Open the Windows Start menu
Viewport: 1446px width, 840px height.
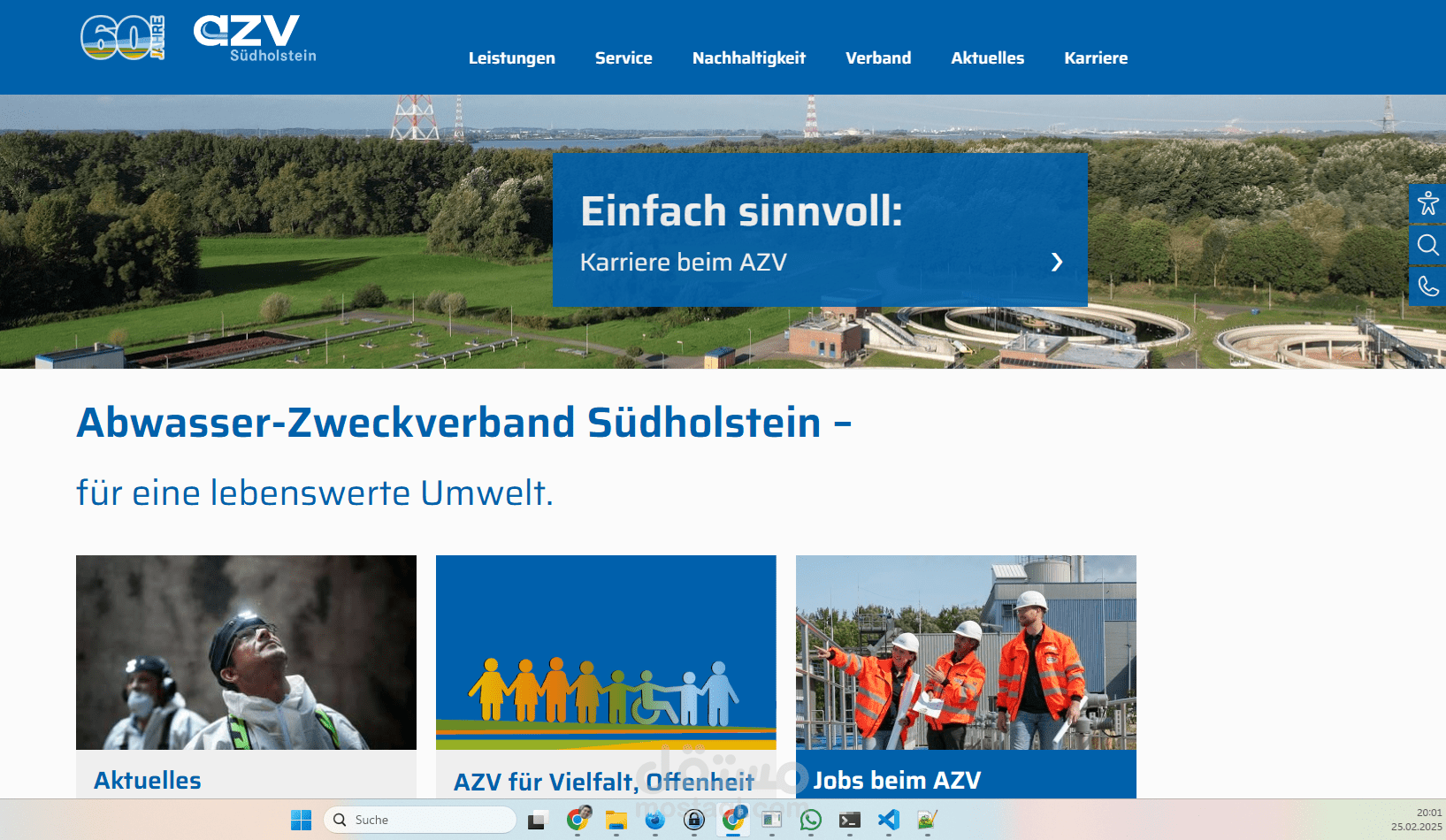tap(301, 820)
